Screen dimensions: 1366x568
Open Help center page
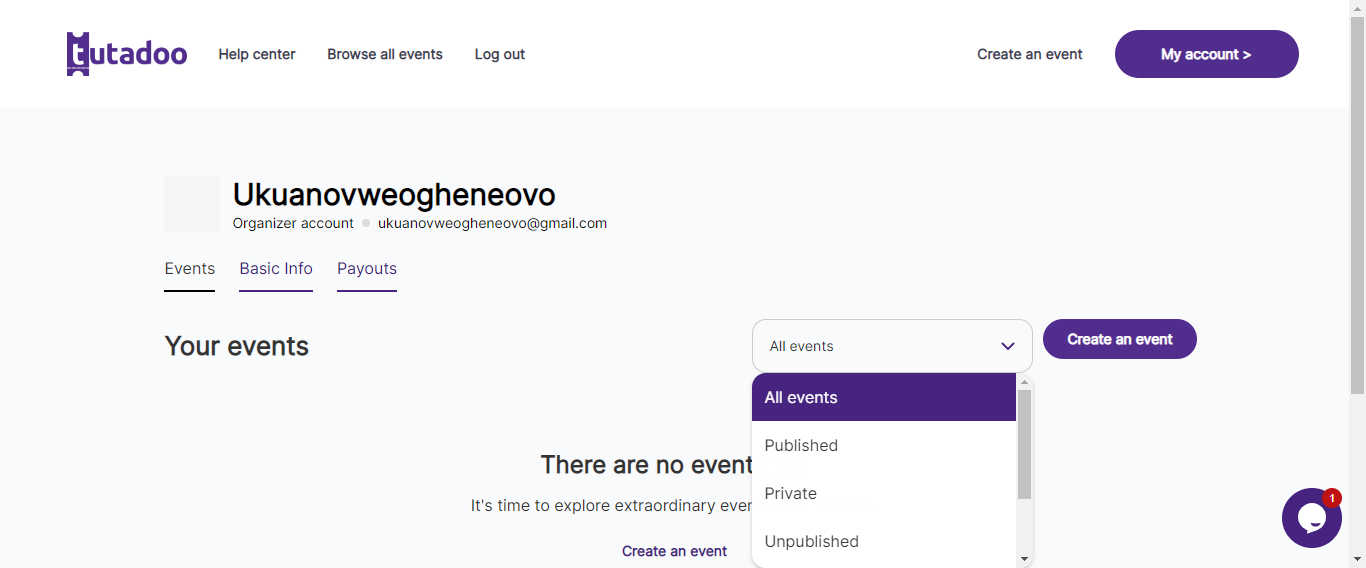pos(257,54)
